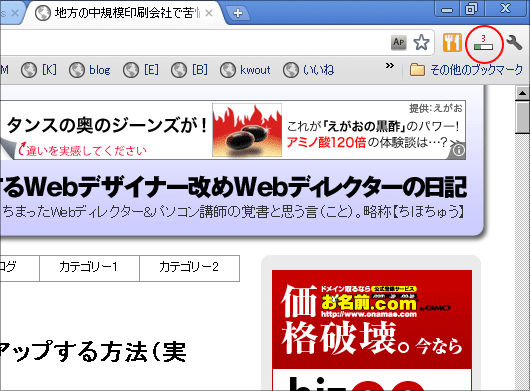Click the scrollbar up arrow

point(523,93)
